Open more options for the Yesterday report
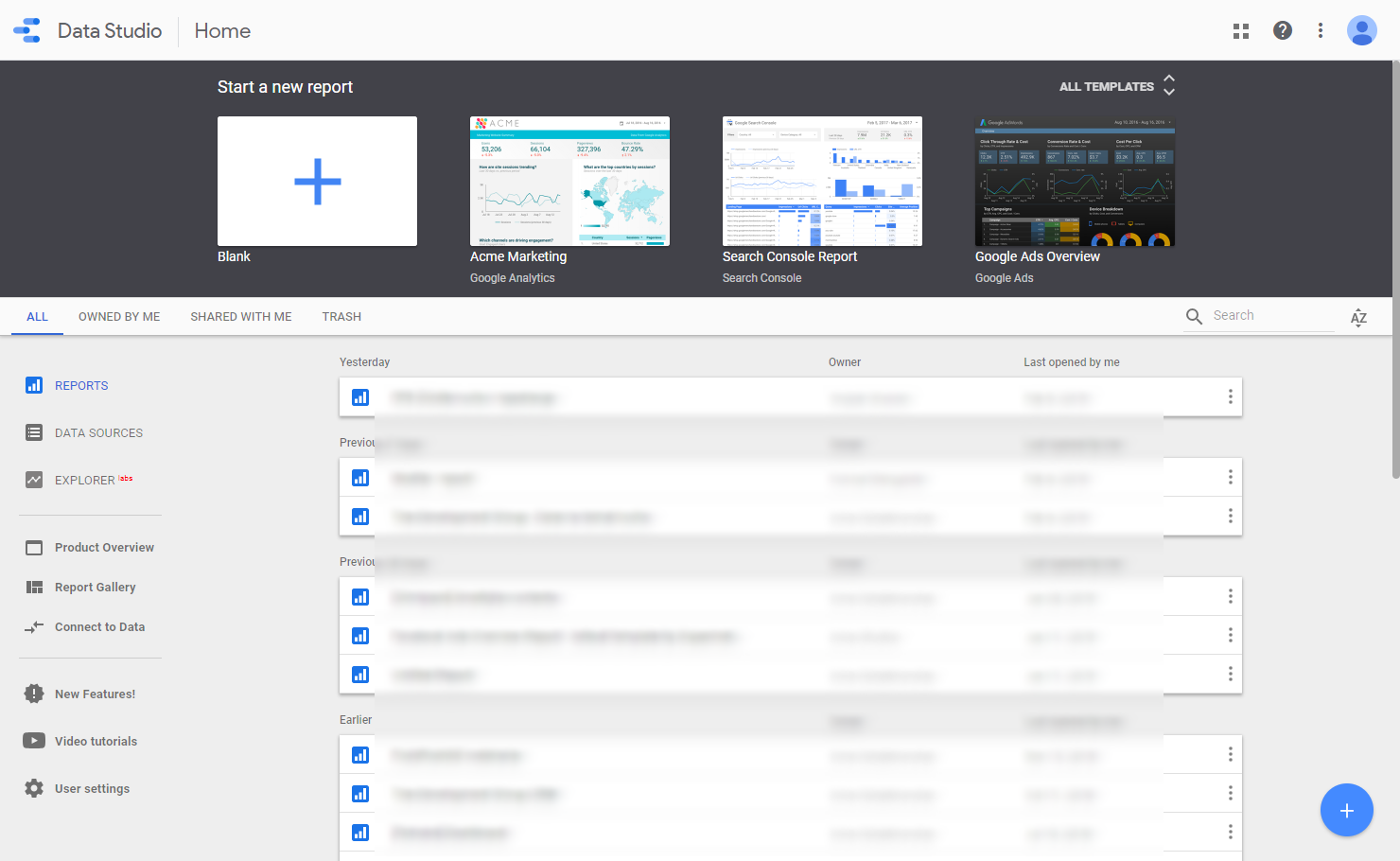 [x=1230, y=396]
